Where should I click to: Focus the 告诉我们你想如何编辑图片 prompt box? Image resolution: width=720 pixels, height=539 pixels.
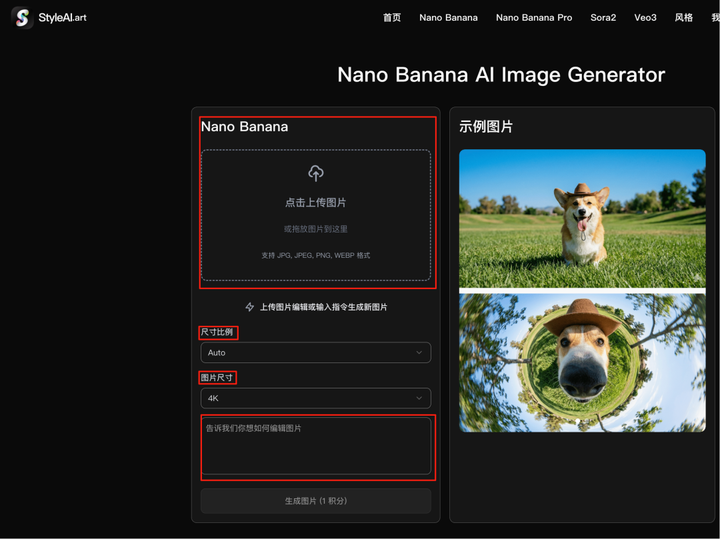[316, 446]
